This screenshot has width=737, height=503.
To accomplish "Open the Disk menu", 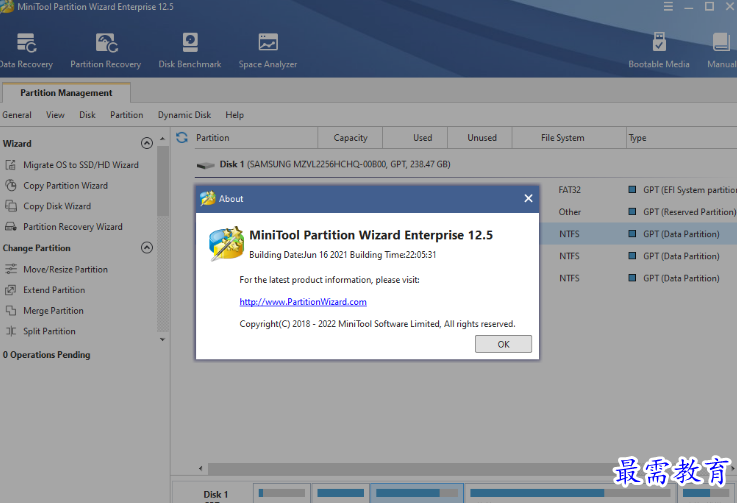I will tap(87, 115).
